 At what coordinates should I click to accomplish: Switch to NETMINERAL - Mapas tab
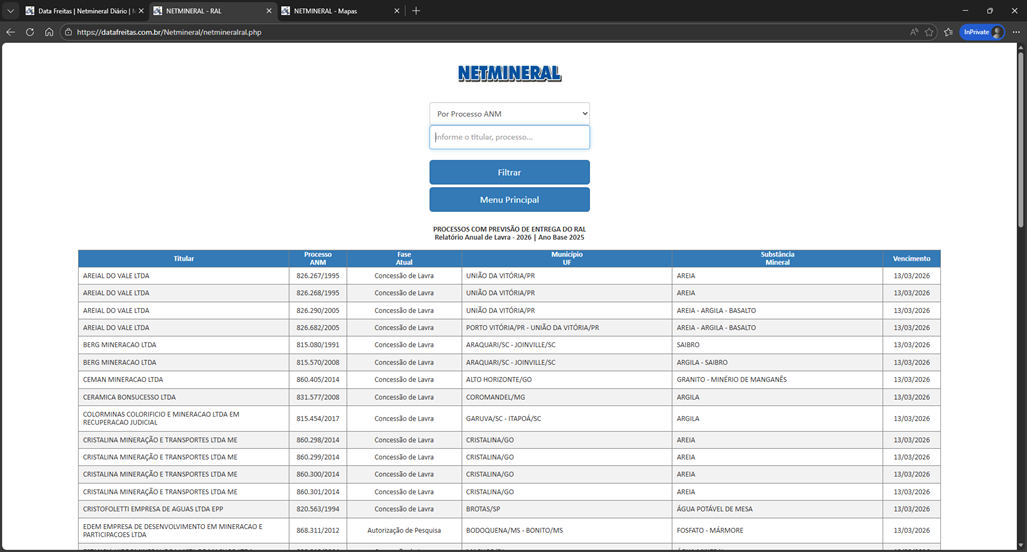[x=340, y=11]
